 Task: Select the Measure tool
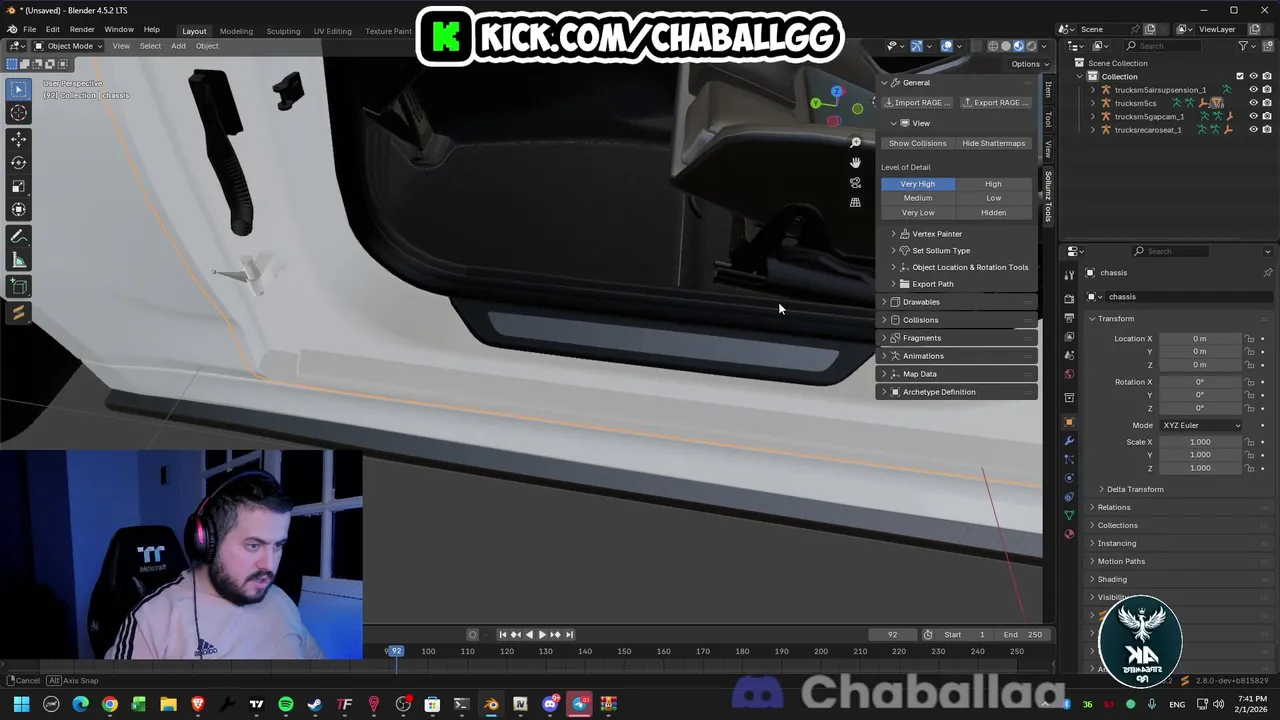pyautogui.click(x=19, y=261)
